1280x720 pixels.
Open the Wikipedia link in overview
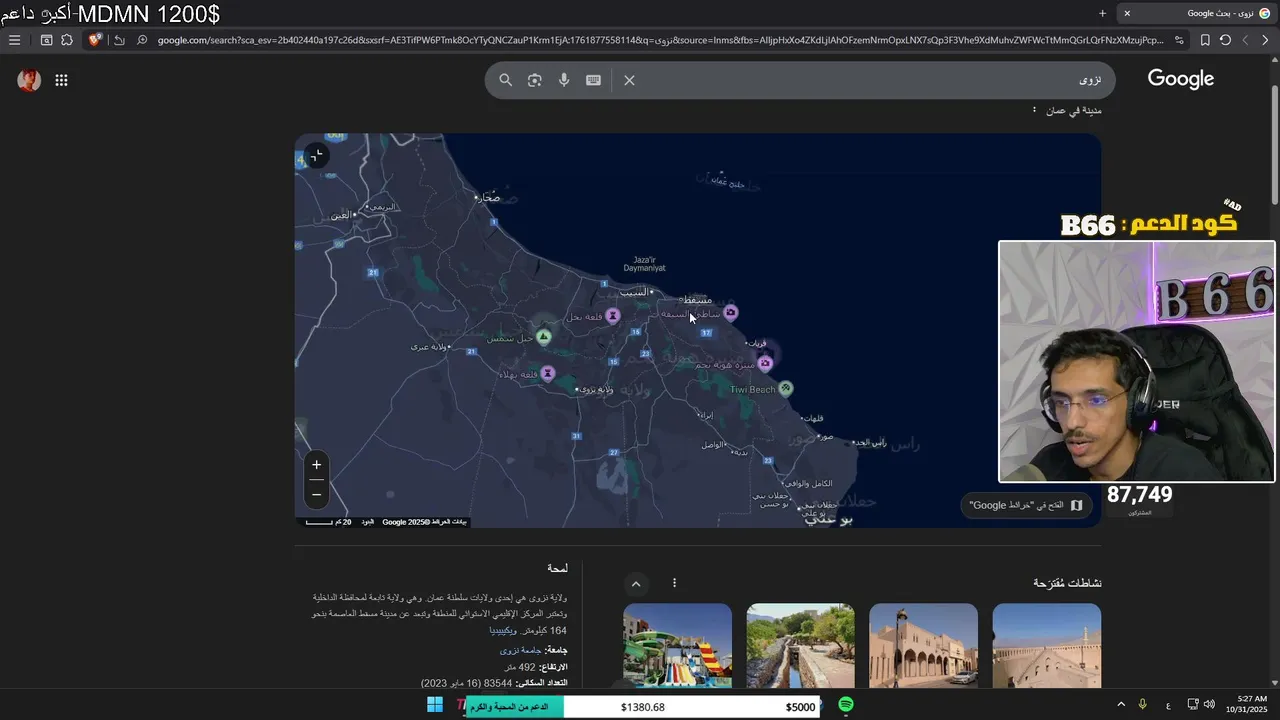(x=503, y=631)
